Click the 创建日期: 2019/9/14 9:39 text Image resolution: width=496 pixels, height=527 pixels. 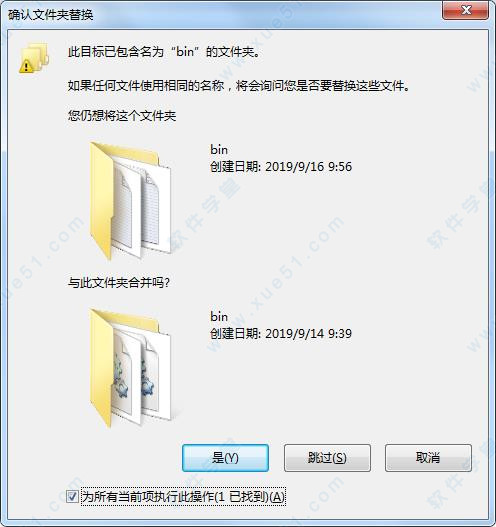(x=281, y=334)
